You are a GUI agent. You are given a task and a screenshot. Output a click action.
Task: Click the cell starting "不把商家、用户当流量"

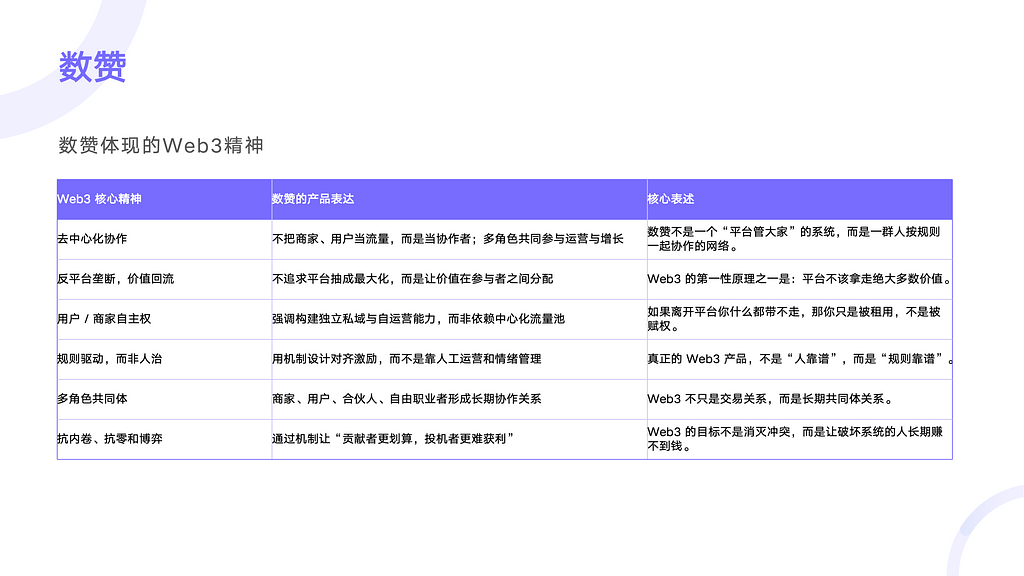448,239
